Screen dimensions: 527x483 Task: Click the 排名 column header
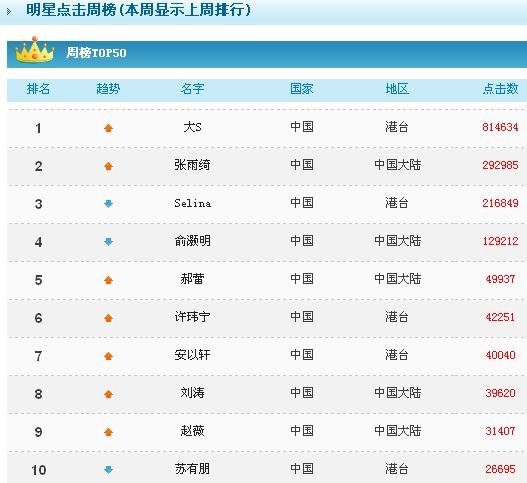click(38, 89)
